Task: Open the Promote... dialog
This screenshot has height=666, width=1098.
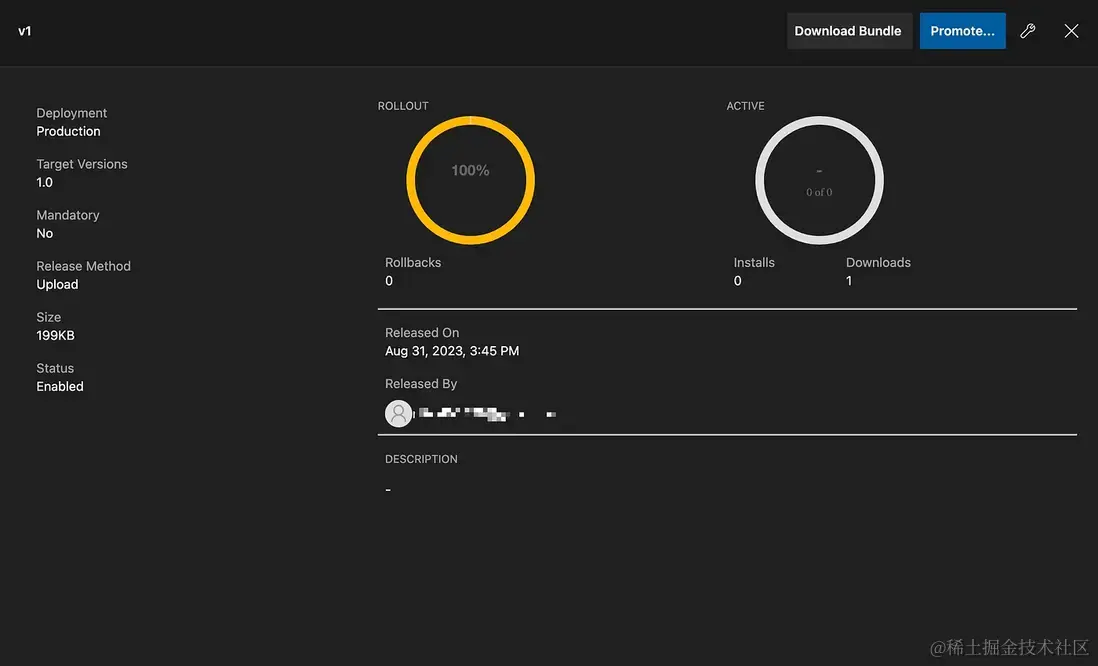Action: click(x=962, y=31)
